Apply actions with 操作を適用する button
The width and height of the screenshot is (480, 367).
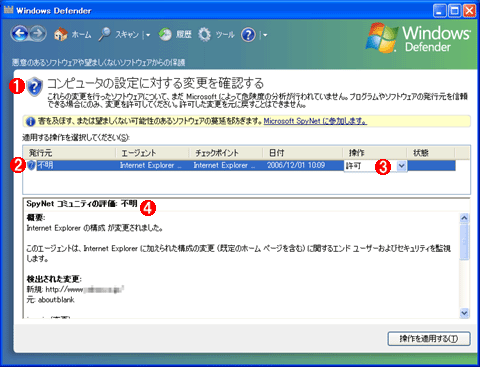tap(429, 339)
